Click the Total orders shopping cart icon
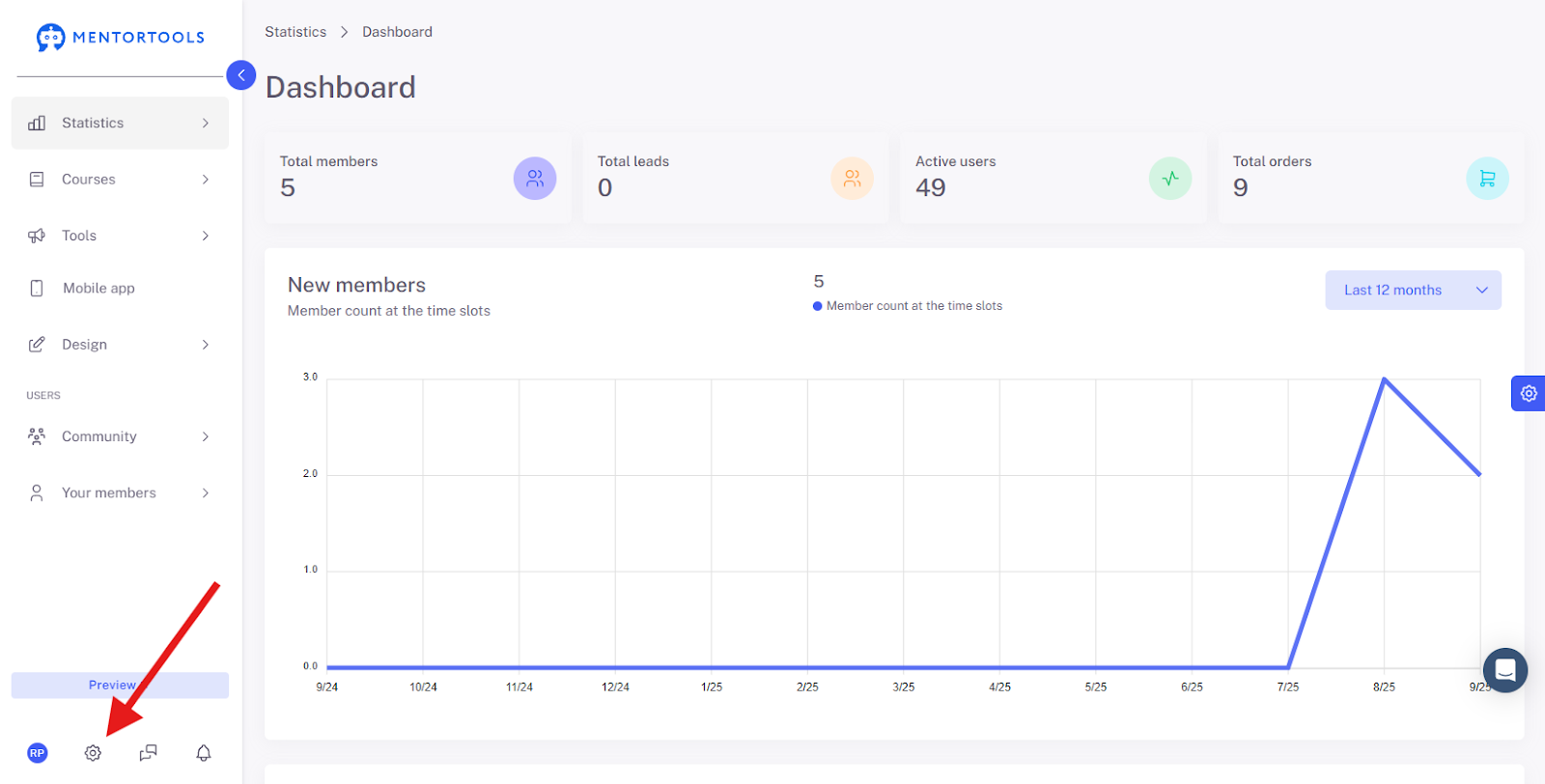 pos(1487,179)
